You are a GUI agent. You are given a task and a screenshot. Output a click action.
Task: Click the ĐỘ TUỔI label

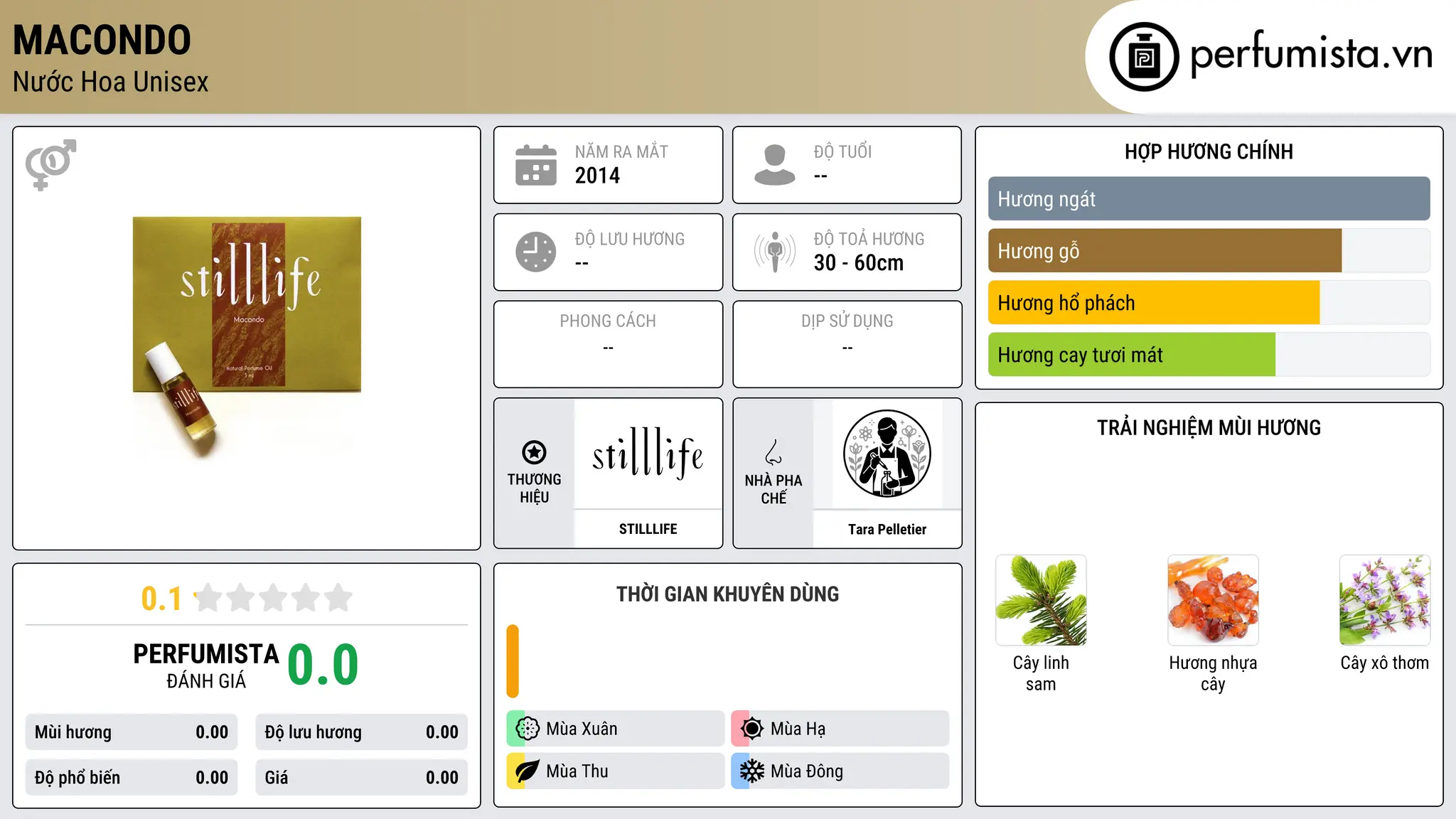842,152
